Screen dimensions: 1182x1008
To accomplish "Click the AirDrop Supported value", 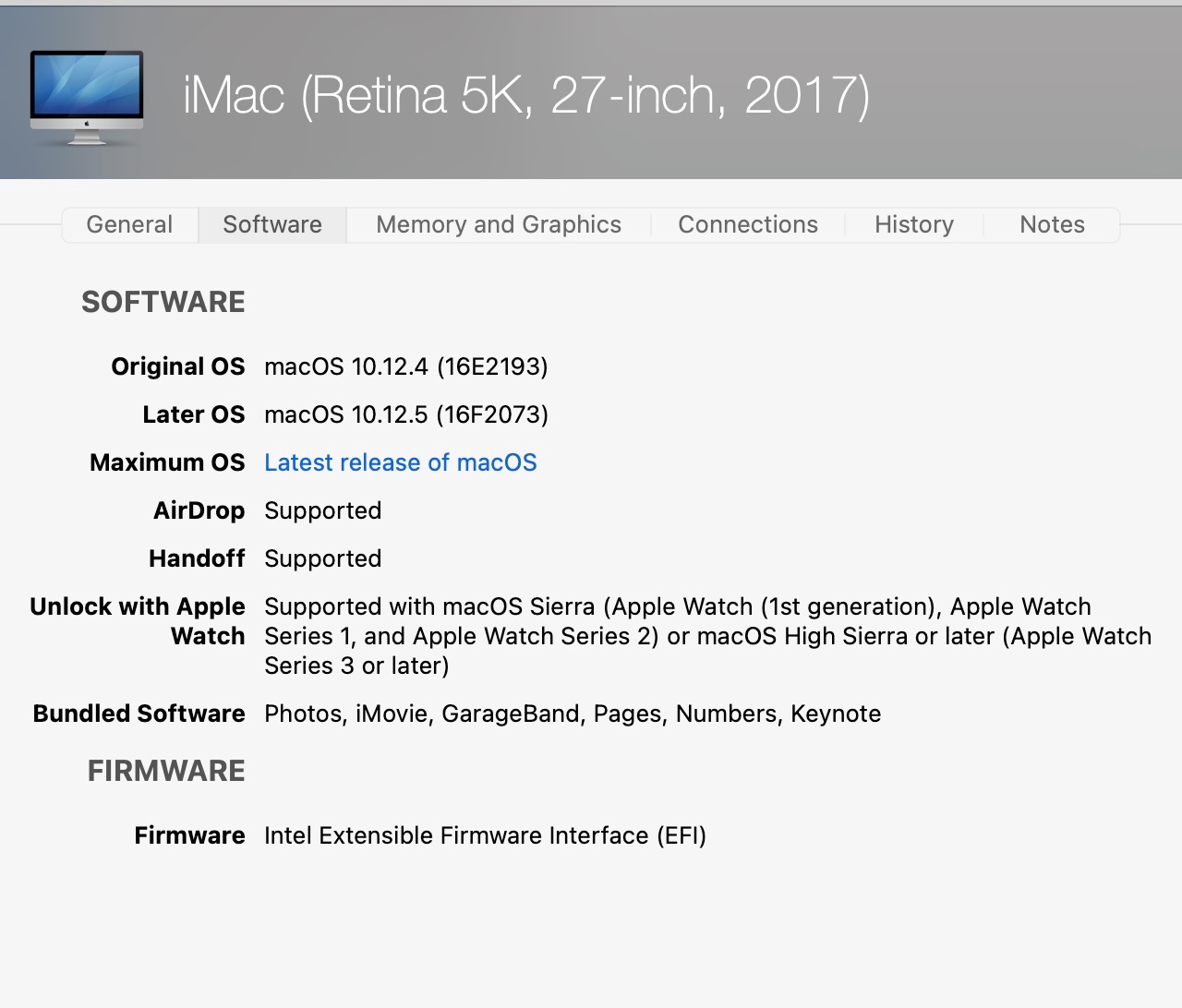I will (322, 510).
